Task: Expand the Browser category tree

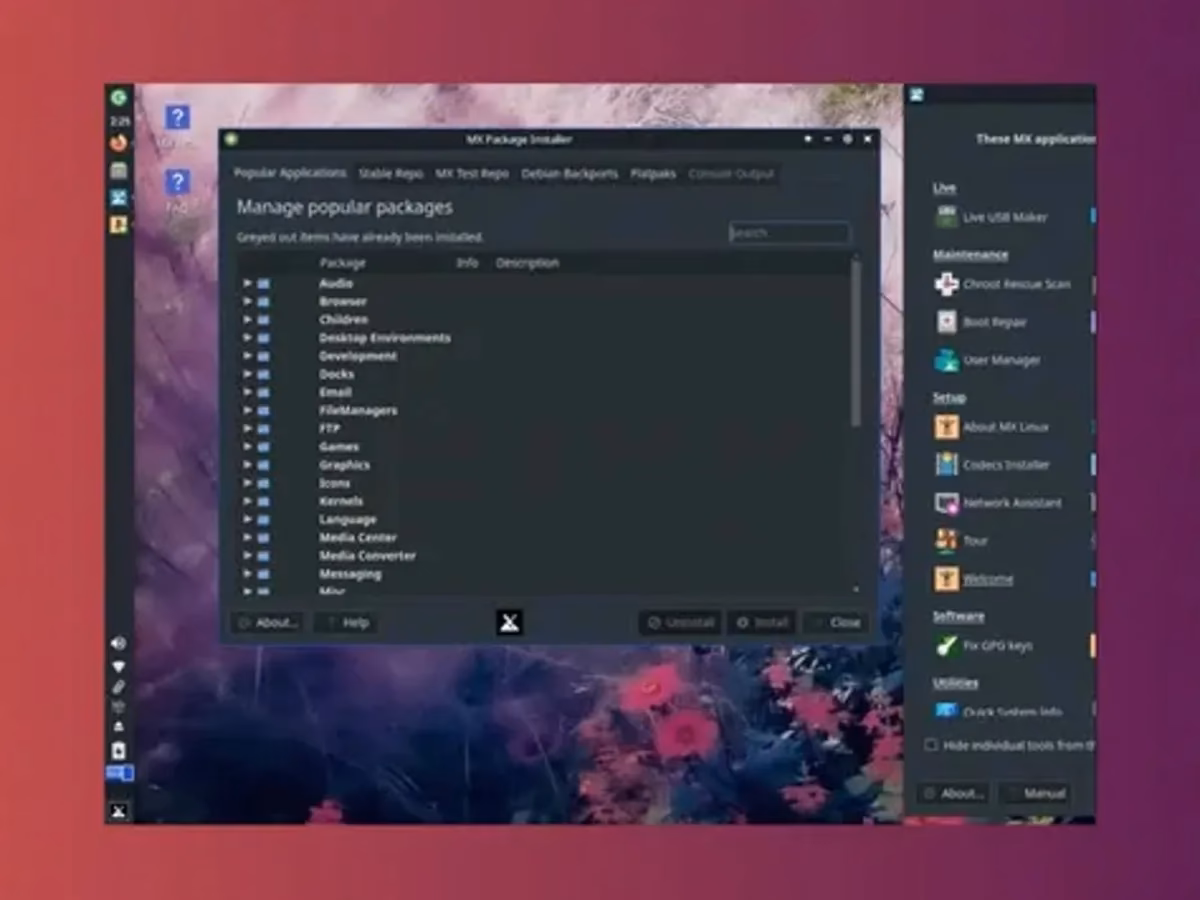Action: [x=247, y=301]
